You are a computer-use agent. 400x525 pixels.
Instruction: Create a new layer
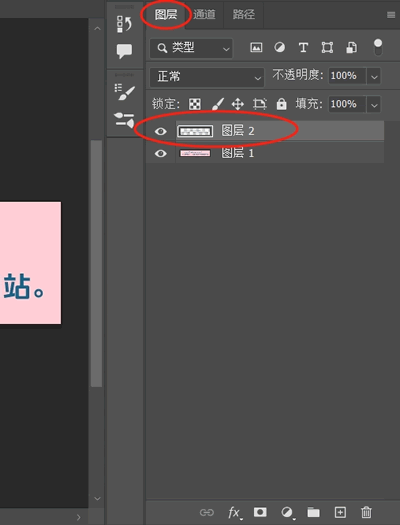340,512
